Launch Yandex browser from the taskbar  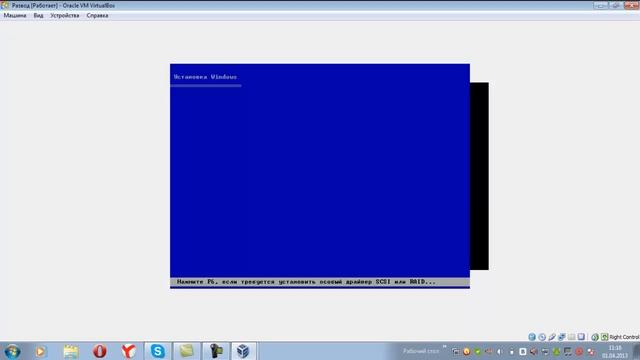click(x=129, y=351)
